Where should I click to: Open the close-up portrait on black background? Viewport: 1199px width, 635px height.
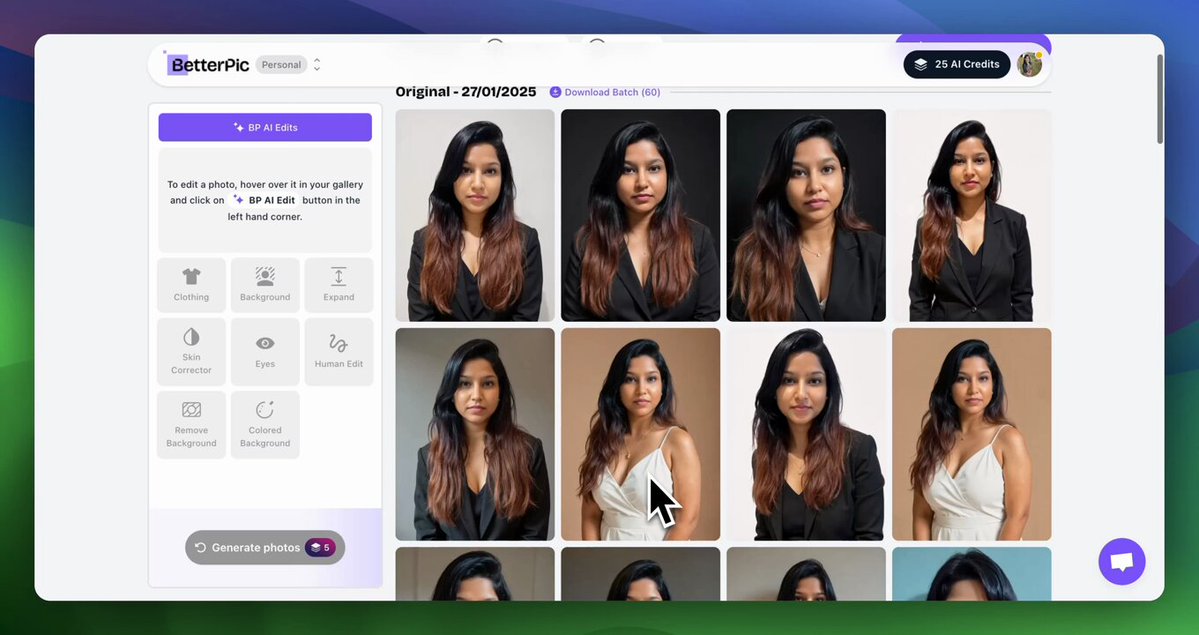pos(806,215)
